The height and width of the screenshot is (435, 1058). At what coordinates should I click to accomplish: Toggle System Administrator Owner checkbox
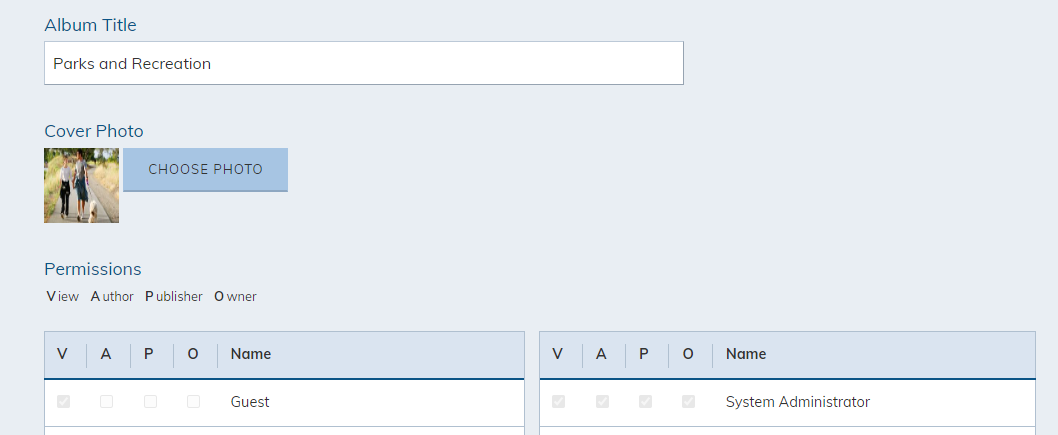point(689,402)
